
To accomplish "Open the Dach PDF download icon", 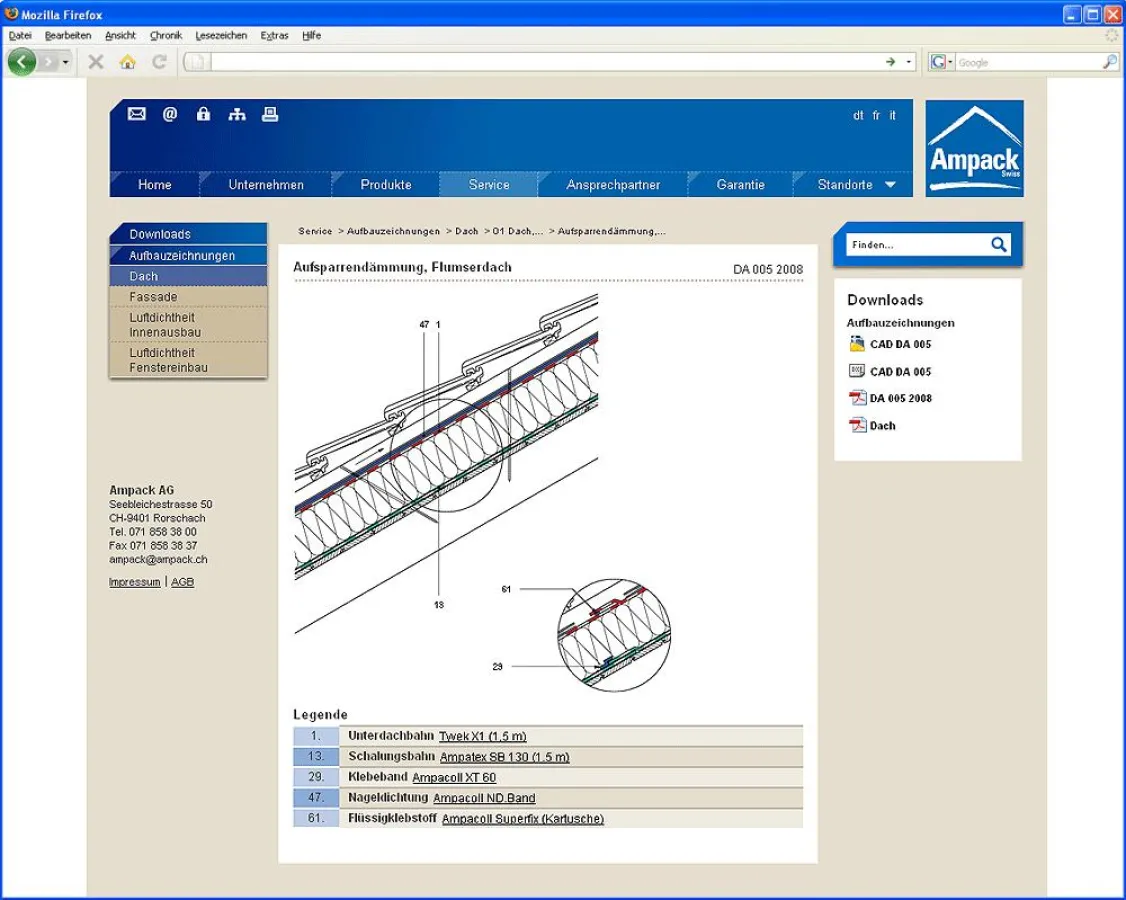I will pos(857,425).
